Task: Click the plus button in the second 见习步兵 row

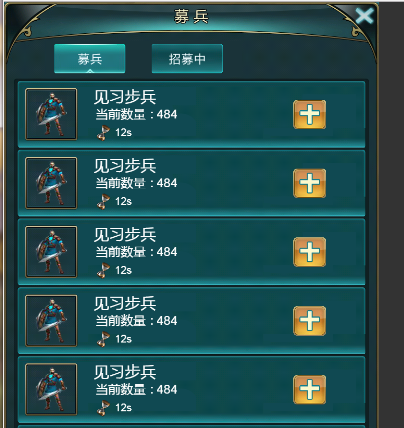Action: [x=309, y=183]
